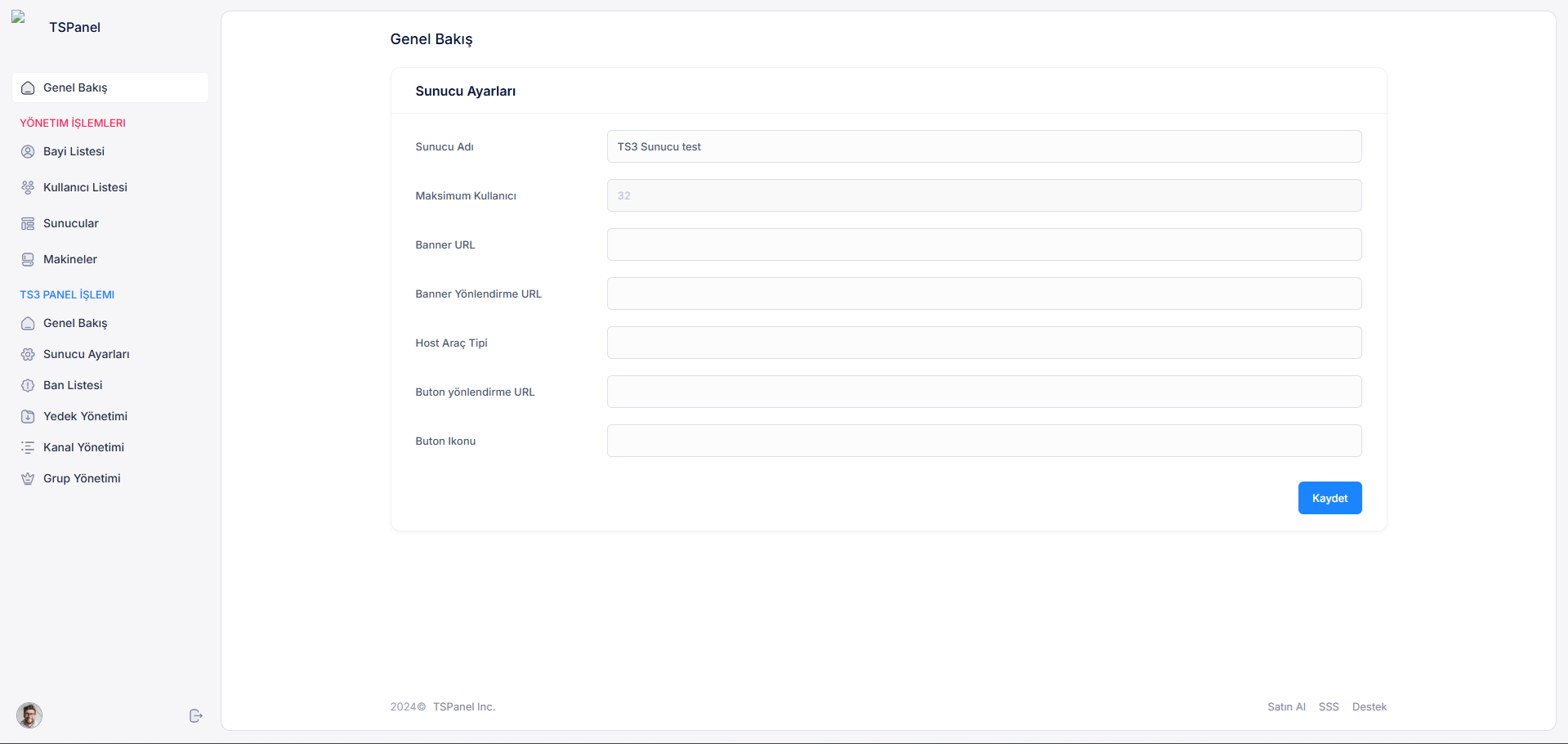Select the Ban Listesi icon
Image resolution: width=1568 pixels, height=744 pixels.
point(28,385)
